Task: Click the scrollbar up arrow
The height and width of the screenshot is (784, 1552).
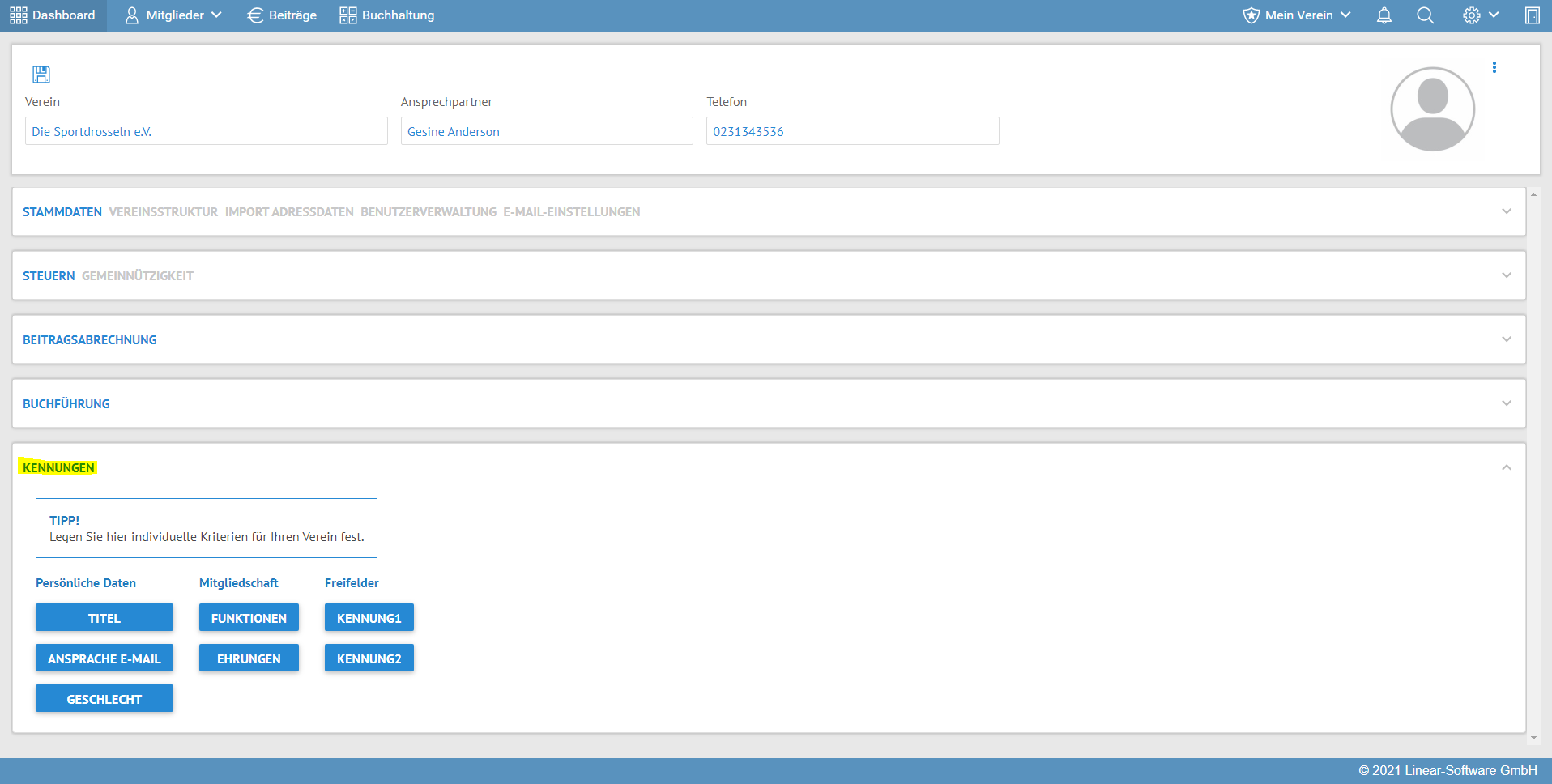Action: [x=1533, y=195]
